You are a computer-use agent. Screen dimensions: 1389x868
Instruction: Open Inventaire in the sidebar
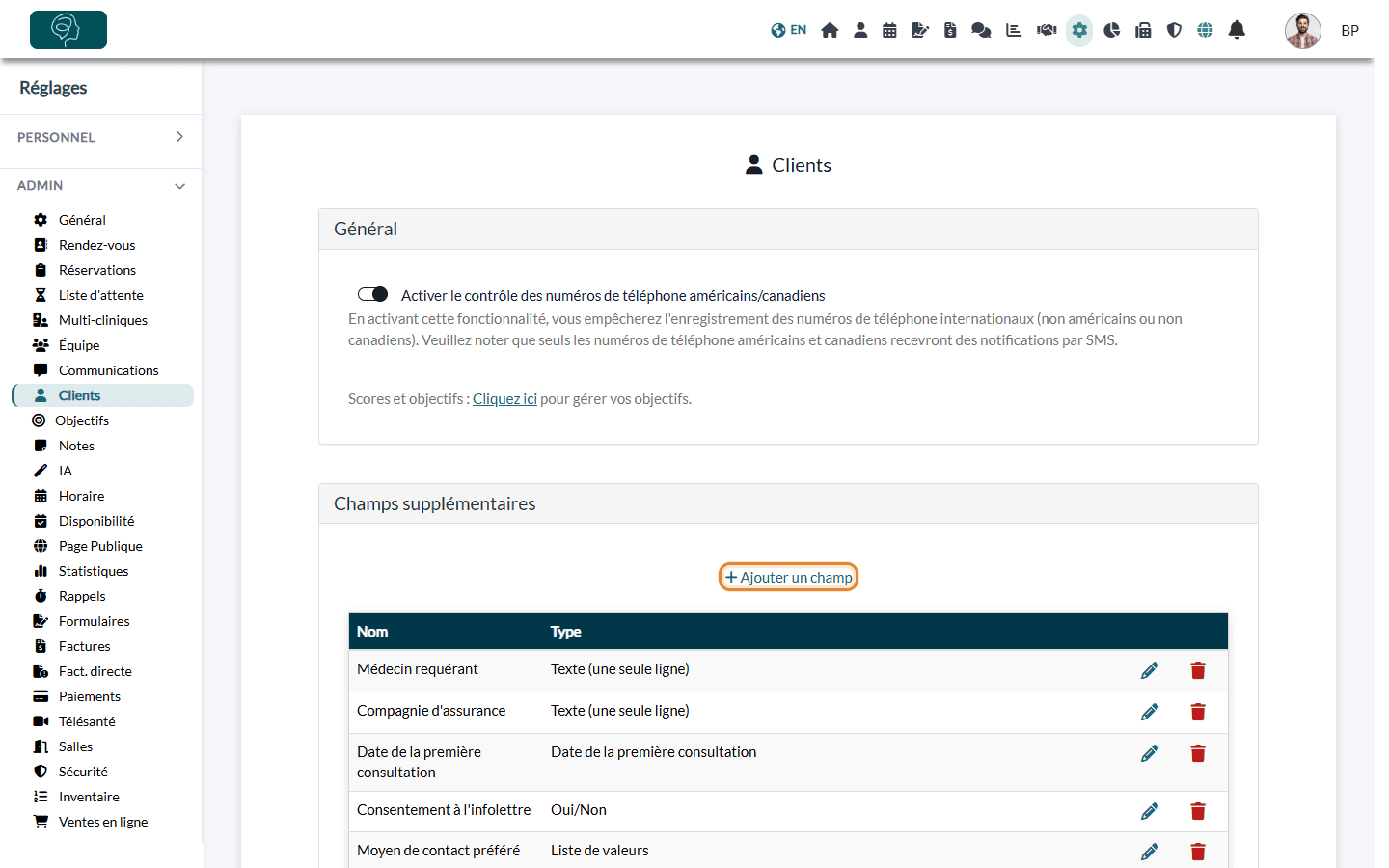(x=89, y=797)
